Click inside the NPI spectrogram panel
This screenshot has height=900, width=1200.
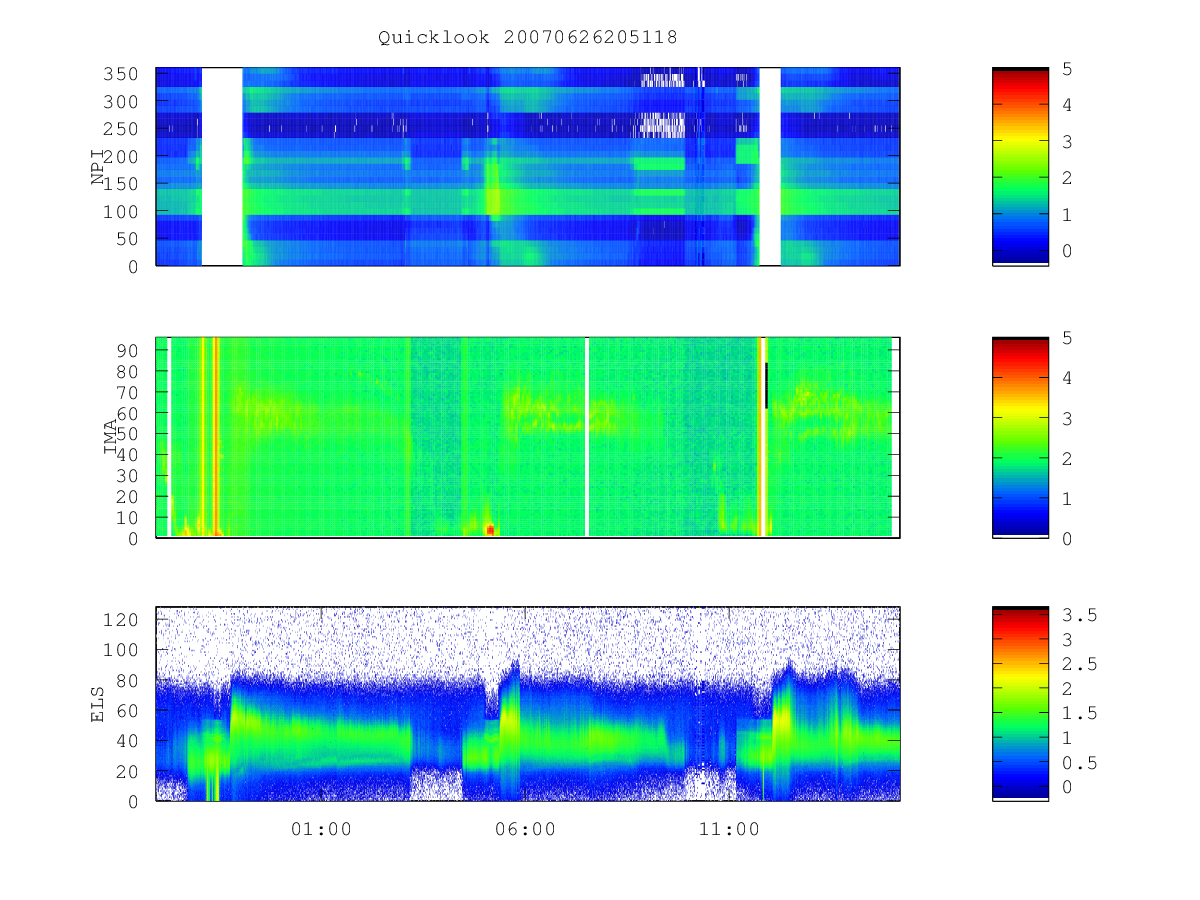(528, 167)
